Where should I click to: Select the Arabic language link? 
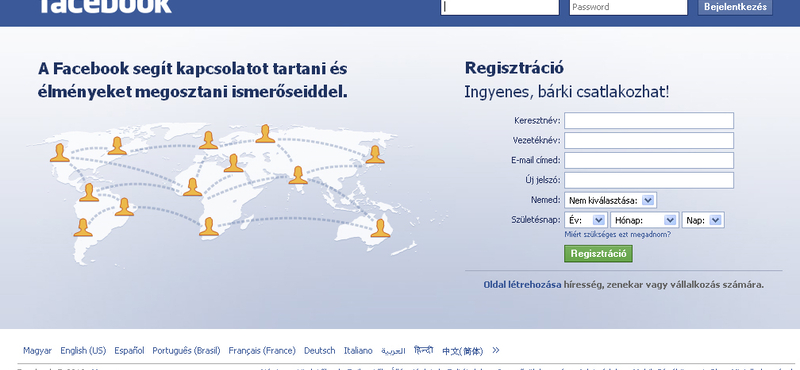(393, 351)
